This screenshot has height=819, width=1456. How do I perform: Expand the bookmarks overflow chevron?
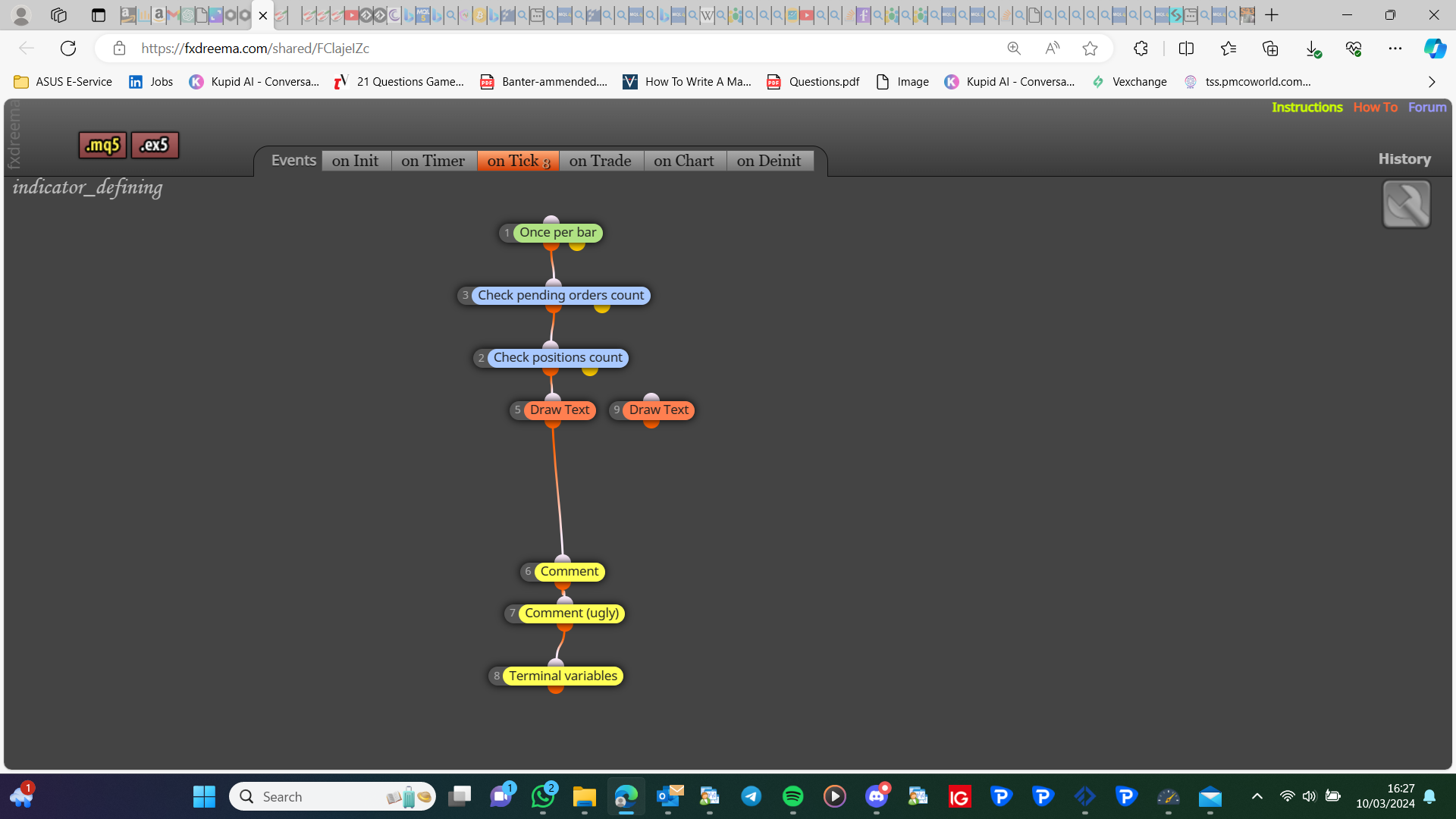[x=1432, y=82]
